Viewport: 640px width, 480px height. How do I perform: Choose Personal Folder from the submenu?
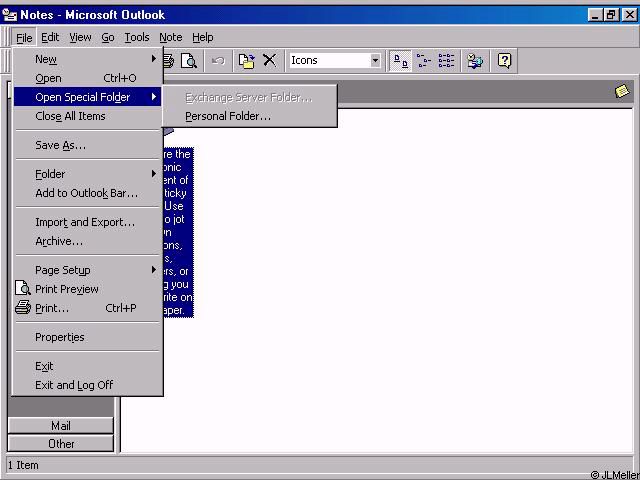tap(250, 116)
